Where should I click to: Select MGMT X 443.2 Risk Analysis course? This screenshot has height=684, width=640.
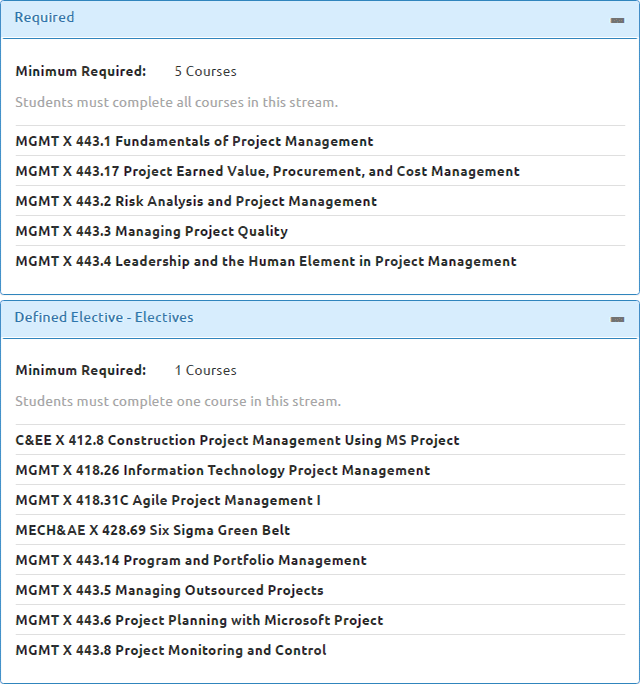pyautogui.click(x=196, y=201)
